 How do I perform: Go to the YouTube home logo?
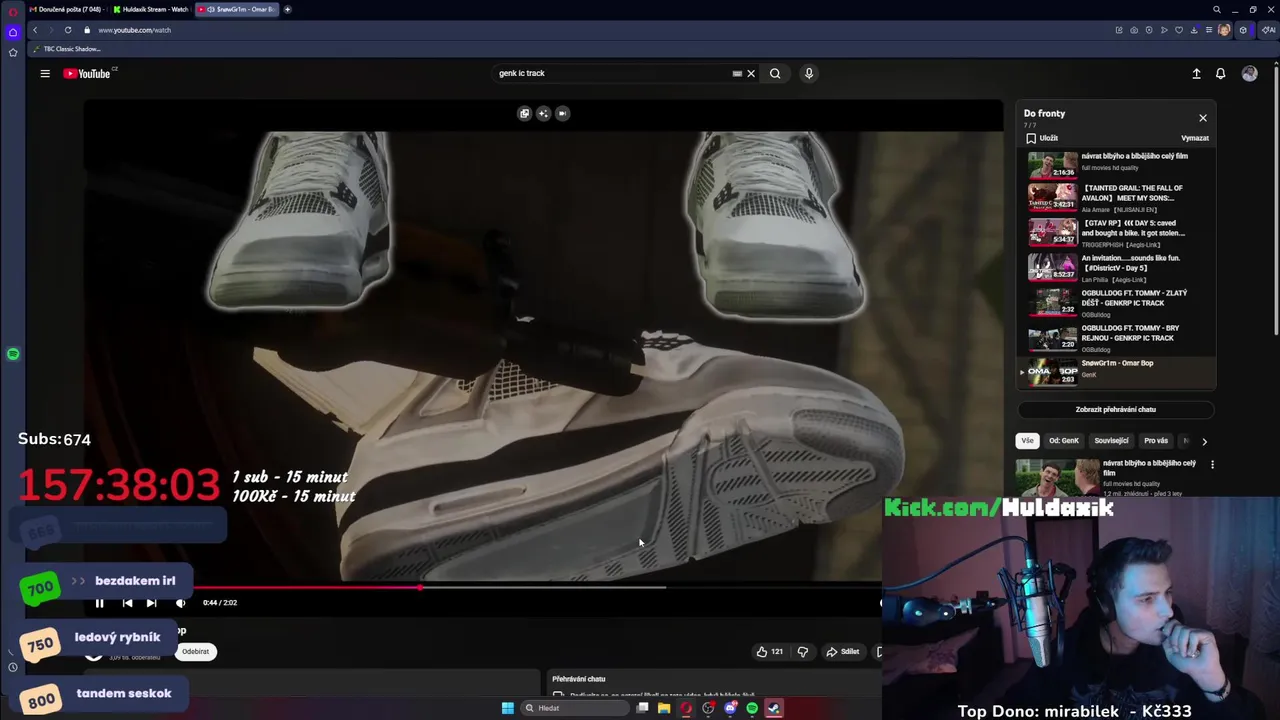(89, 73)
